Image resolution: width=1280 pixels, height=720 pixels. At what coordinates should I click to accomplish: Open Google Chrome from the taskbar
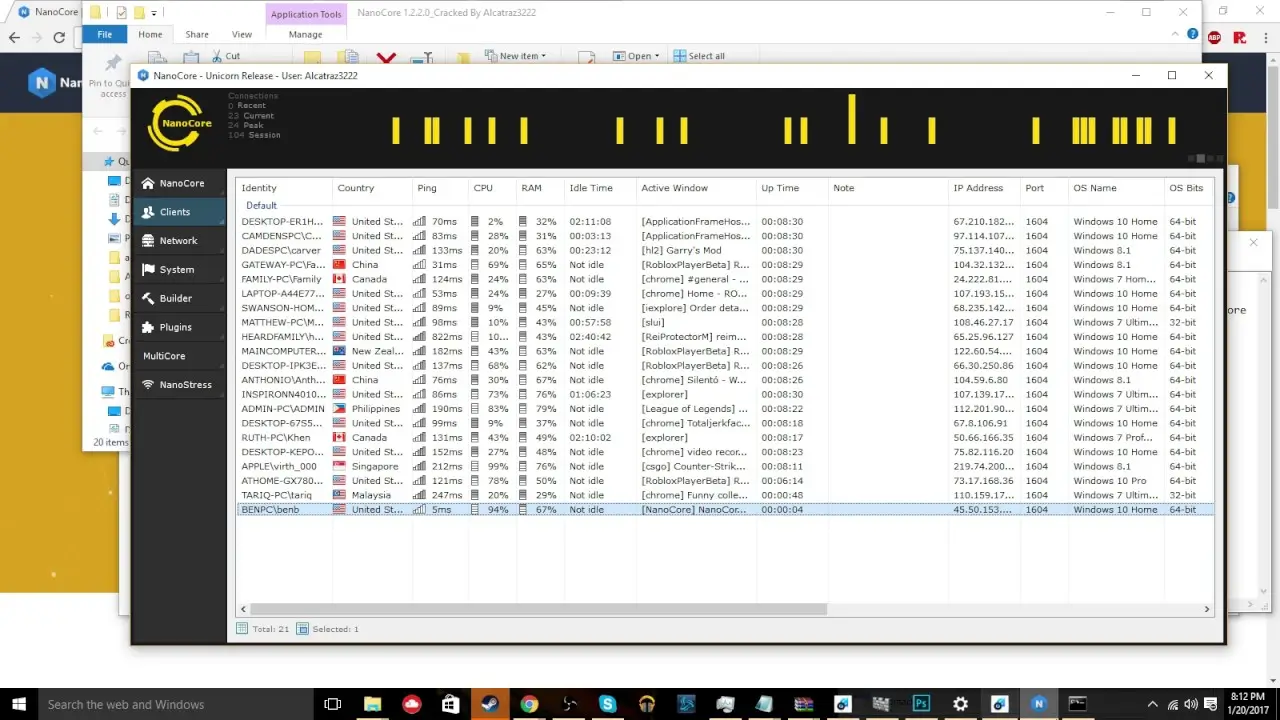(x=529, y=703)
